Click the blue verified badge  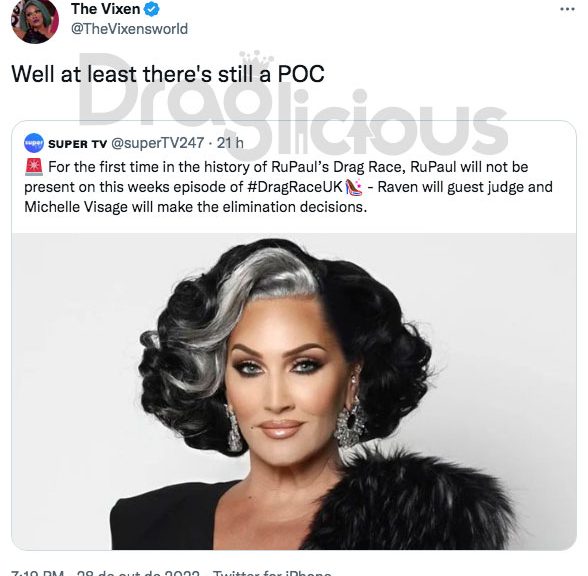click(152, 9)
